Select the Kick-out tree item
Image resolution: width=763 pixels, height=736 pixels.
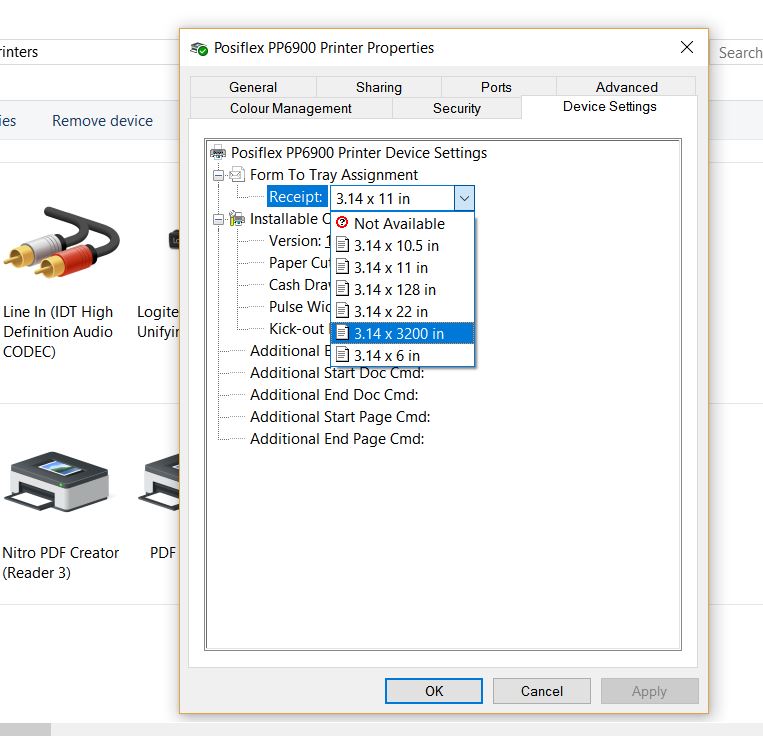[296, 329]
